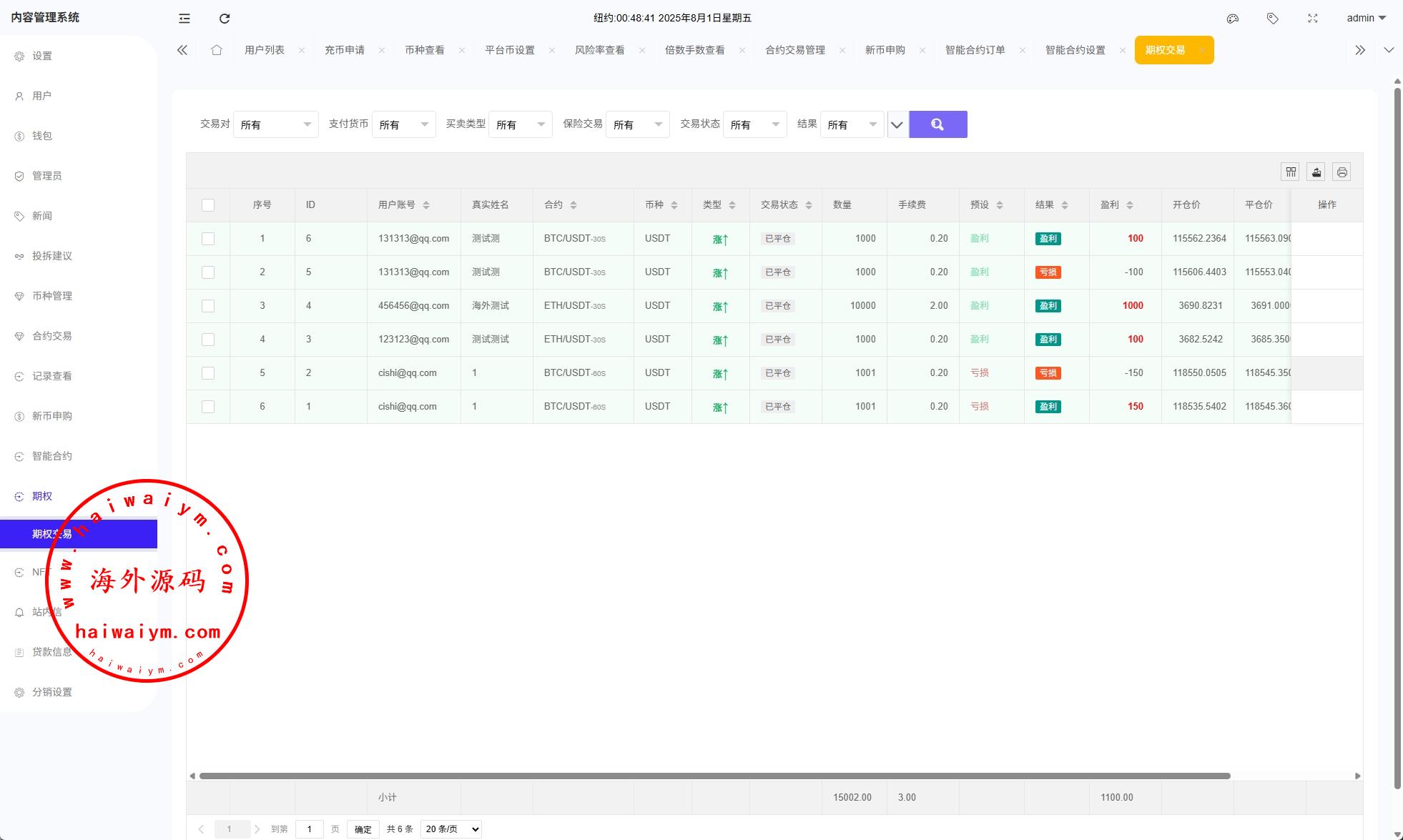This screenshot has height=840, width=1403.
Task: Change the 20 条/页 page size selector
Action: pyautogui.click(x=451, y=829)
